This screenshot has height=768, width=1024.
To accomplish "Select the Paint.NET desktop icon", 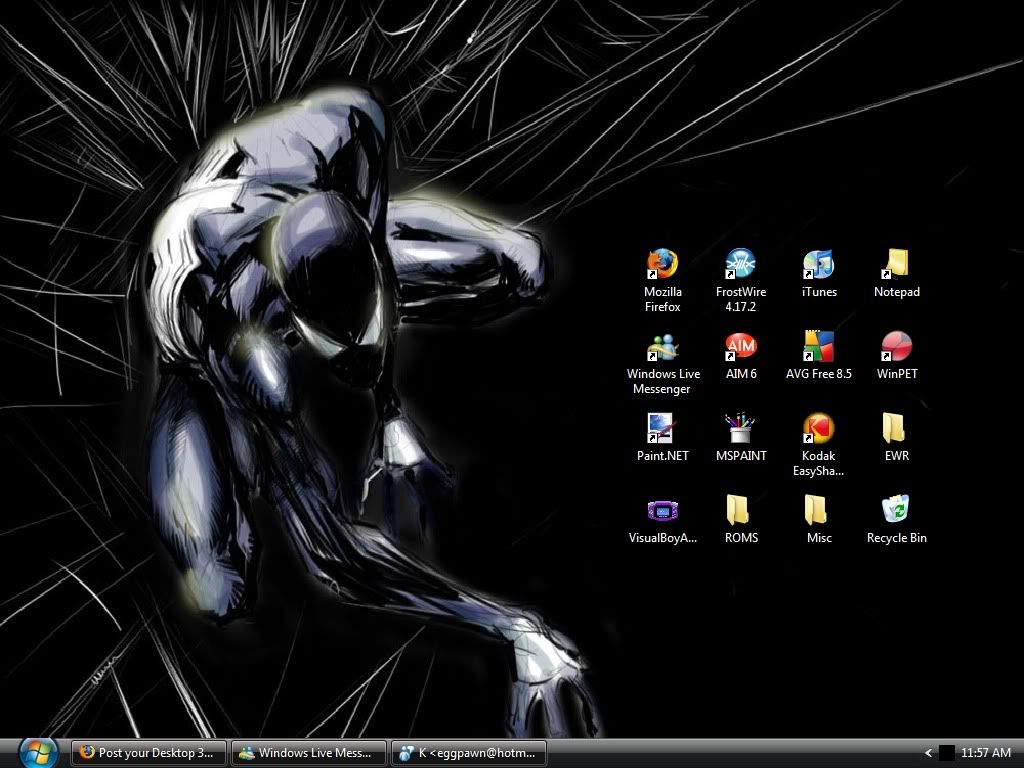I will tap(662, 429).
